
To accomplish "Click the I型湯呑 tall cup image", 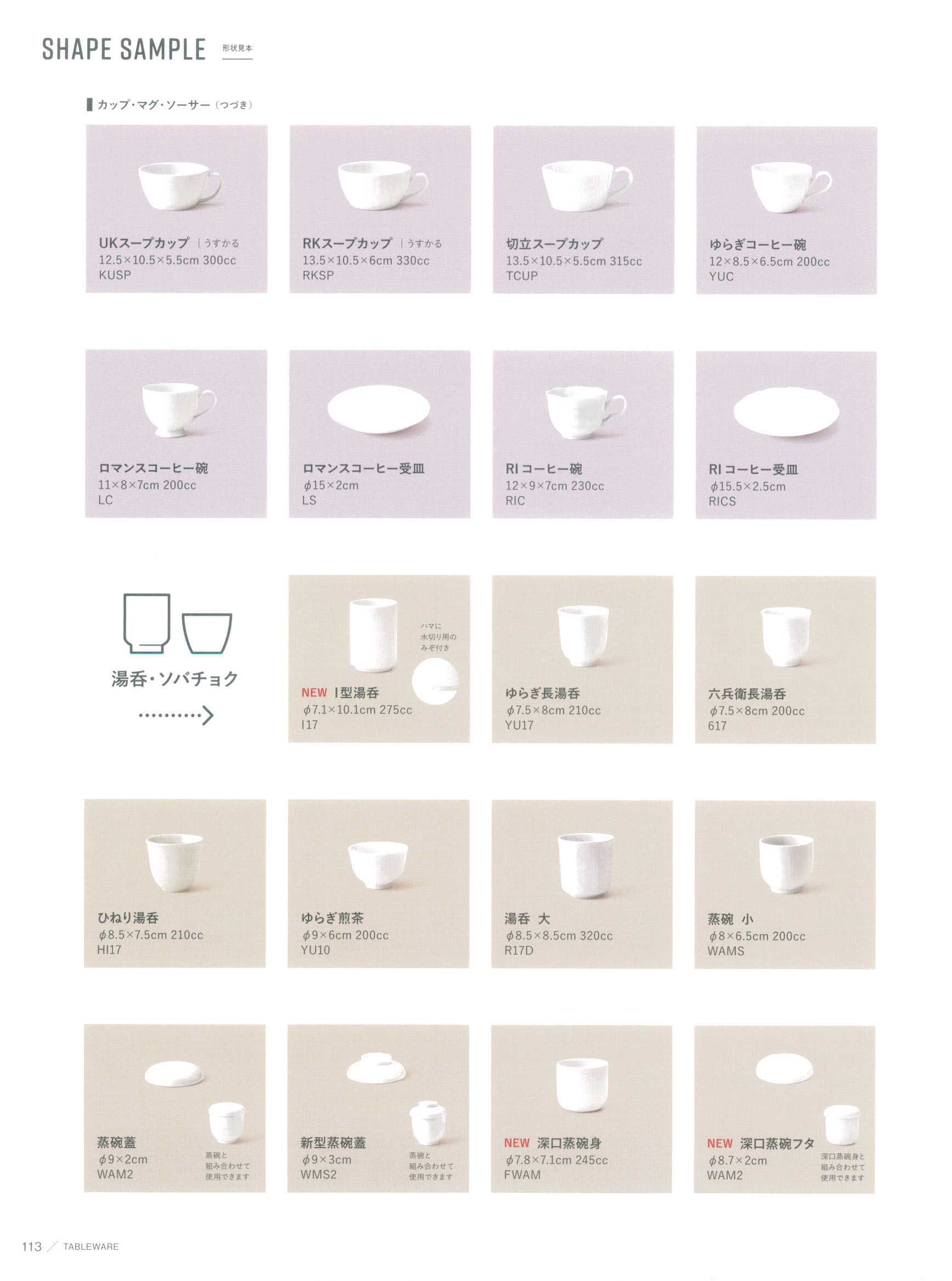I will [373, 636].
